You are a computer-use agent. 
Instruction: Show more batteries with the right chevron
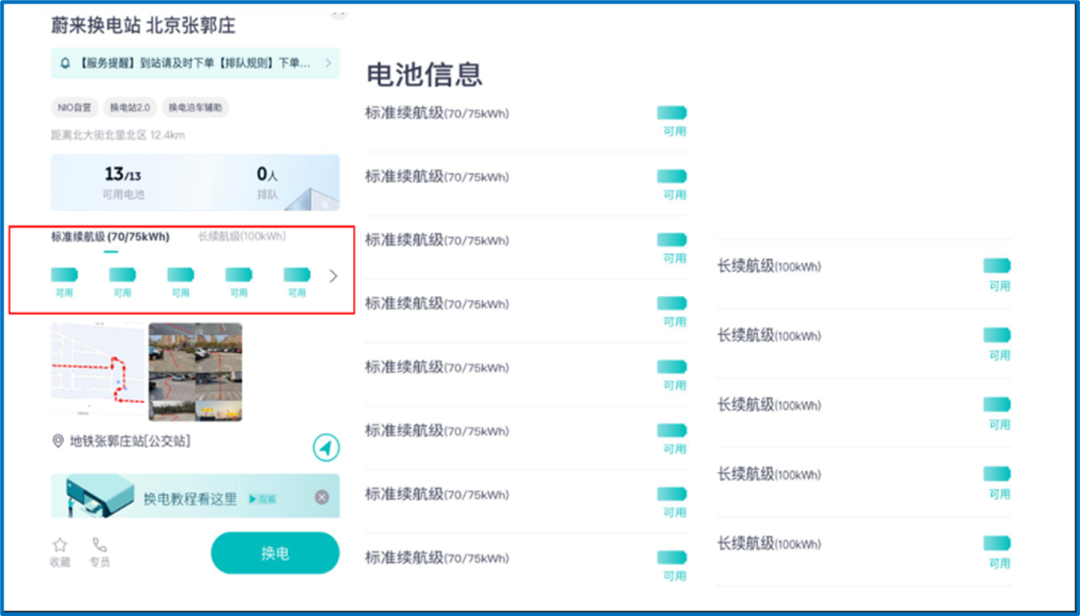click(x=333, y=276)
